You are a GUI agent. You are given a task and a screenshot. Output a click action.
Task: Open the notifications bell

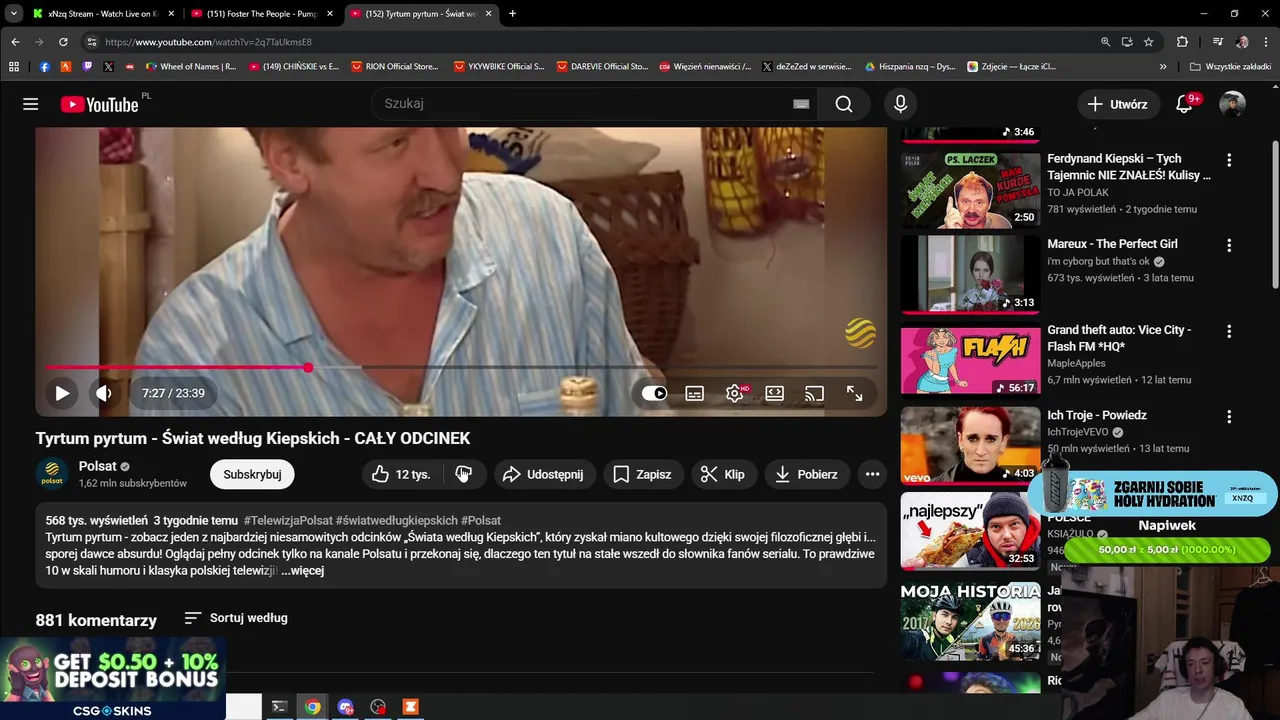tap(1184, 104)
